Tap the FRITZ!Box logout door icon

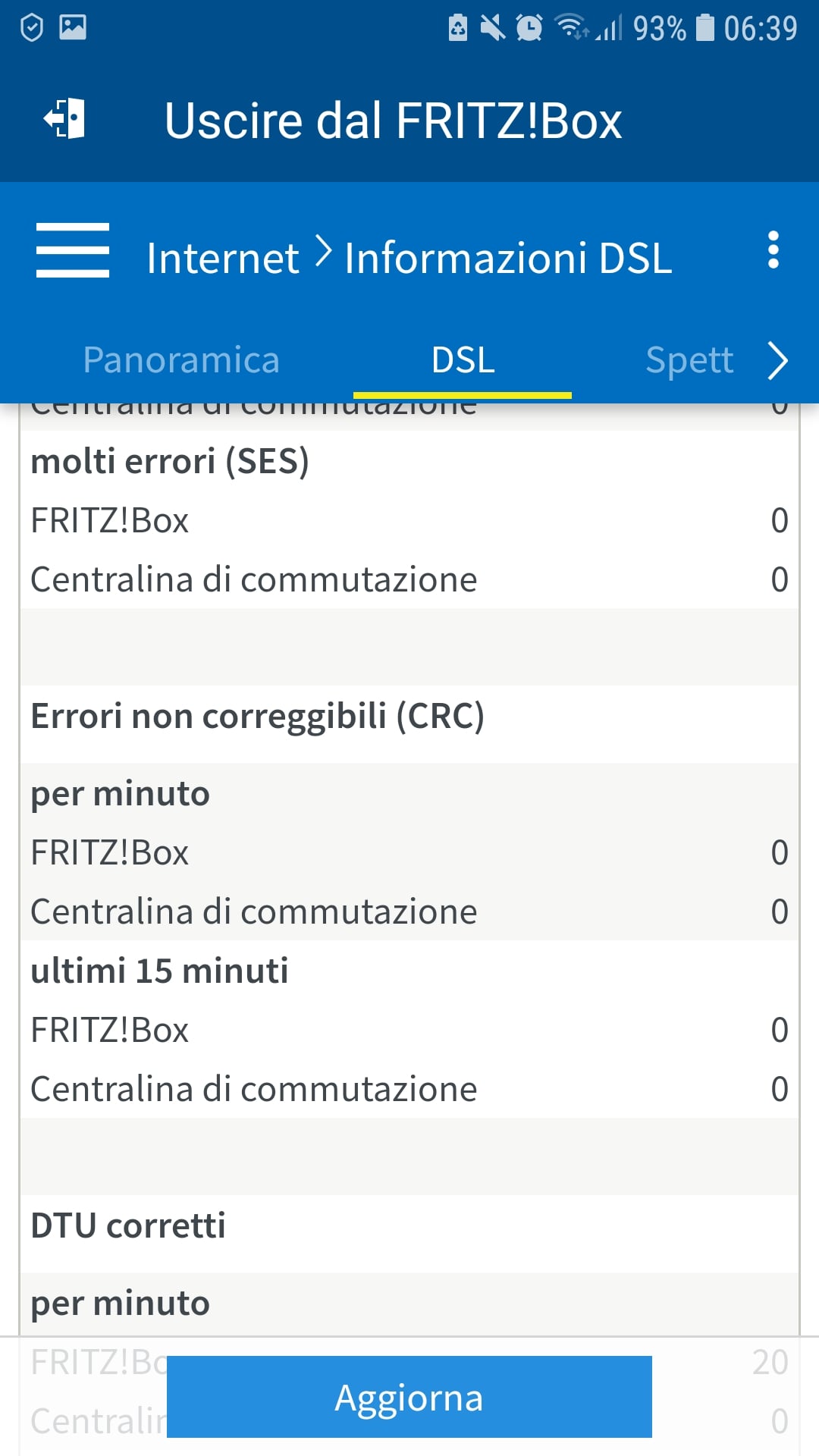coord(64,119)
